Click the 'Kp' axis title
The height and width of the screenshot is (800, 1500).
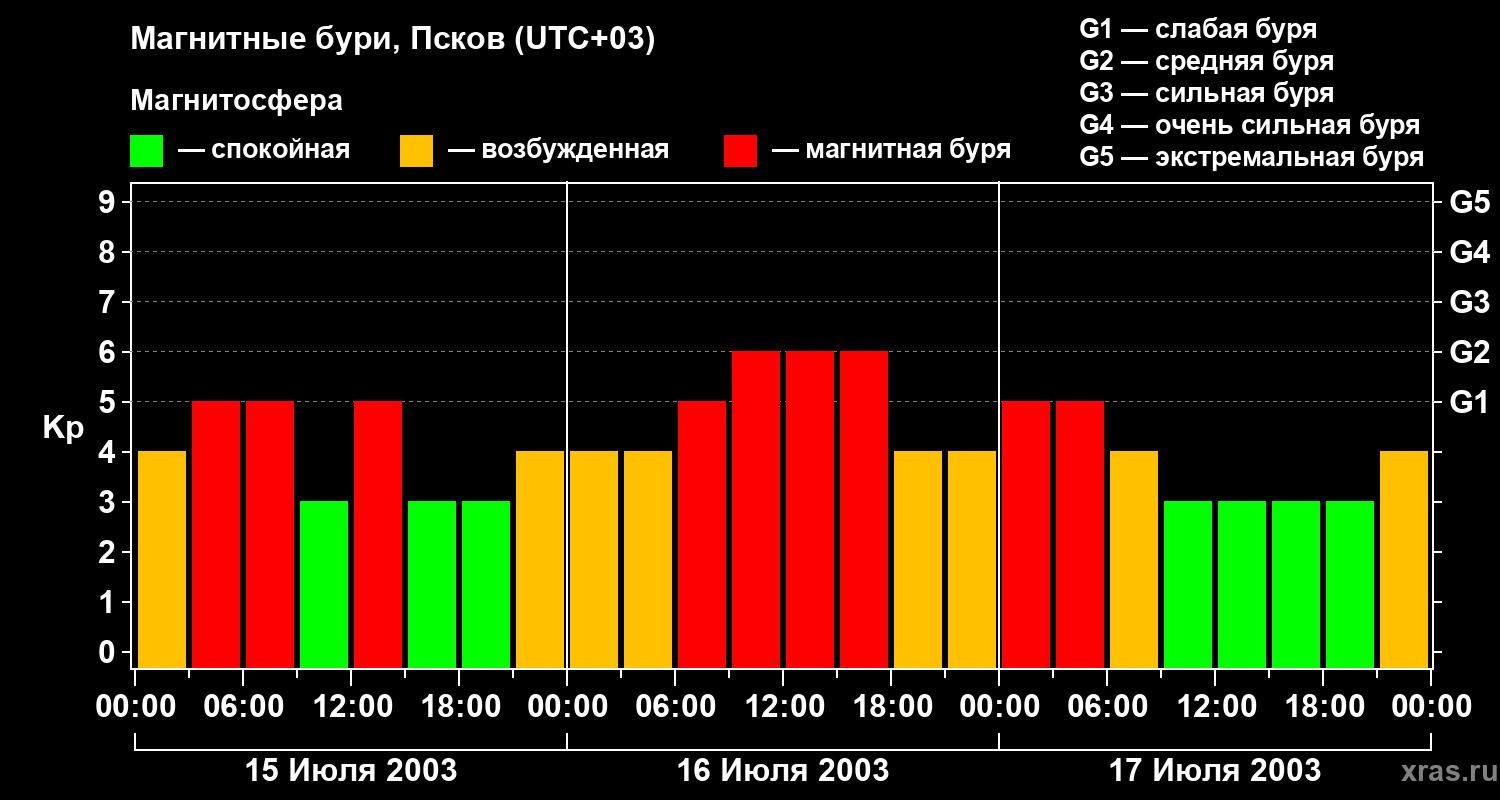[63, 428]
